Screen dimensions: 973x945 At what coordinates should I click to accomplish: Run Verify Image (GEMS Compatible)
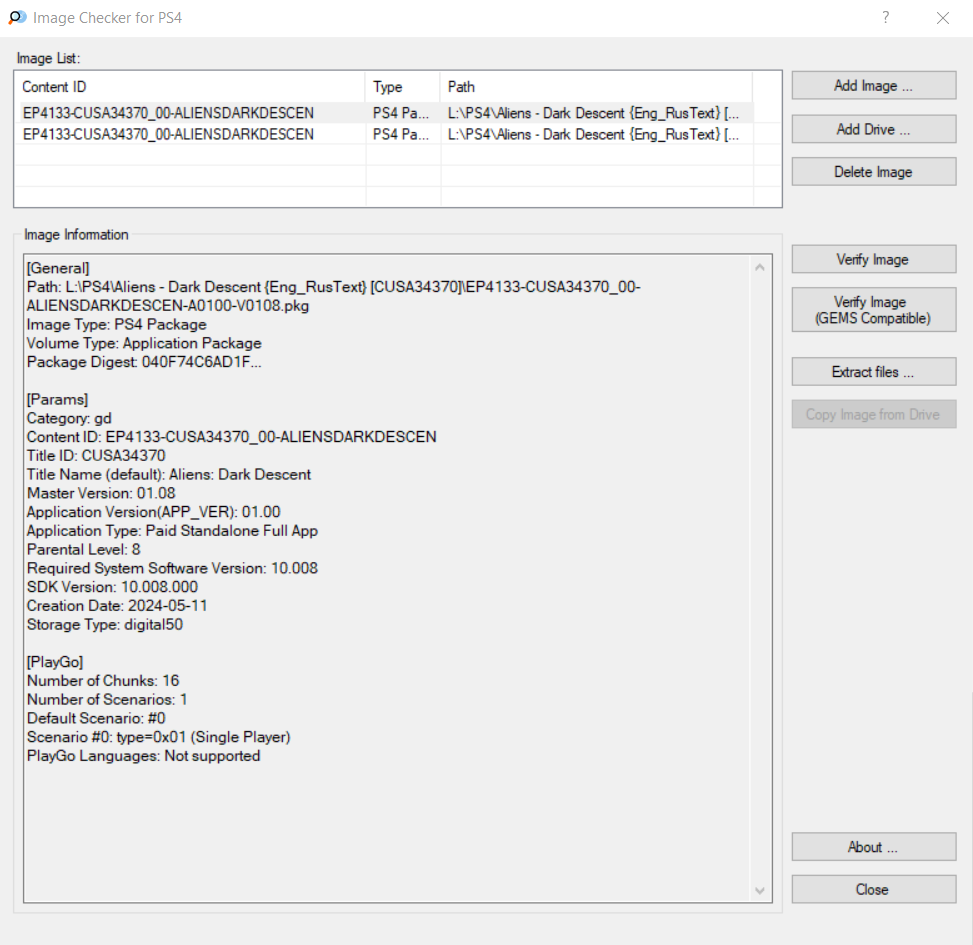pos(873,310)
